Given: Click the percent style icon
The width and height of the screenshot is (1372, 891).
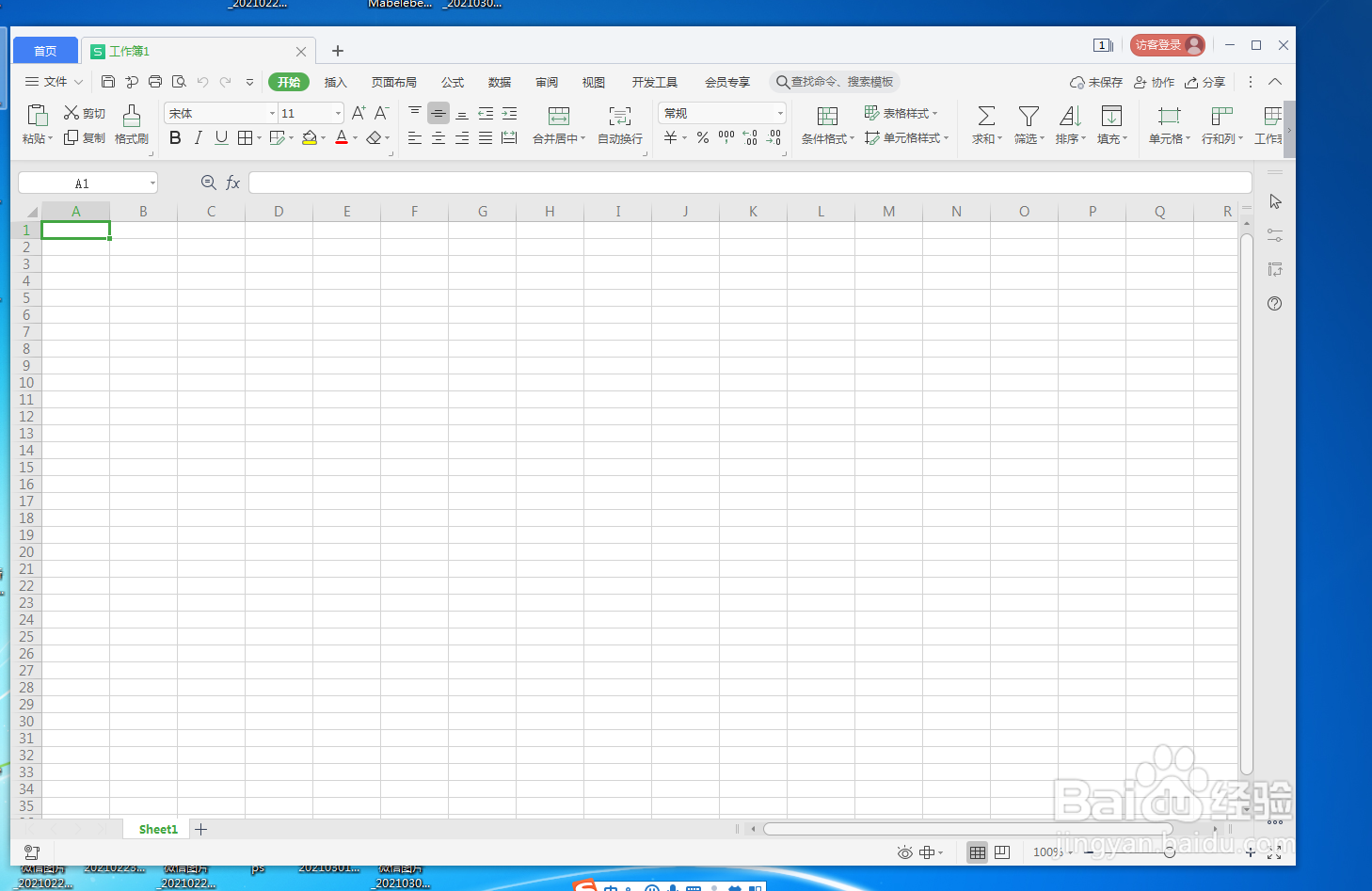Looking at the screenshot, I should (x=703, y=137).
